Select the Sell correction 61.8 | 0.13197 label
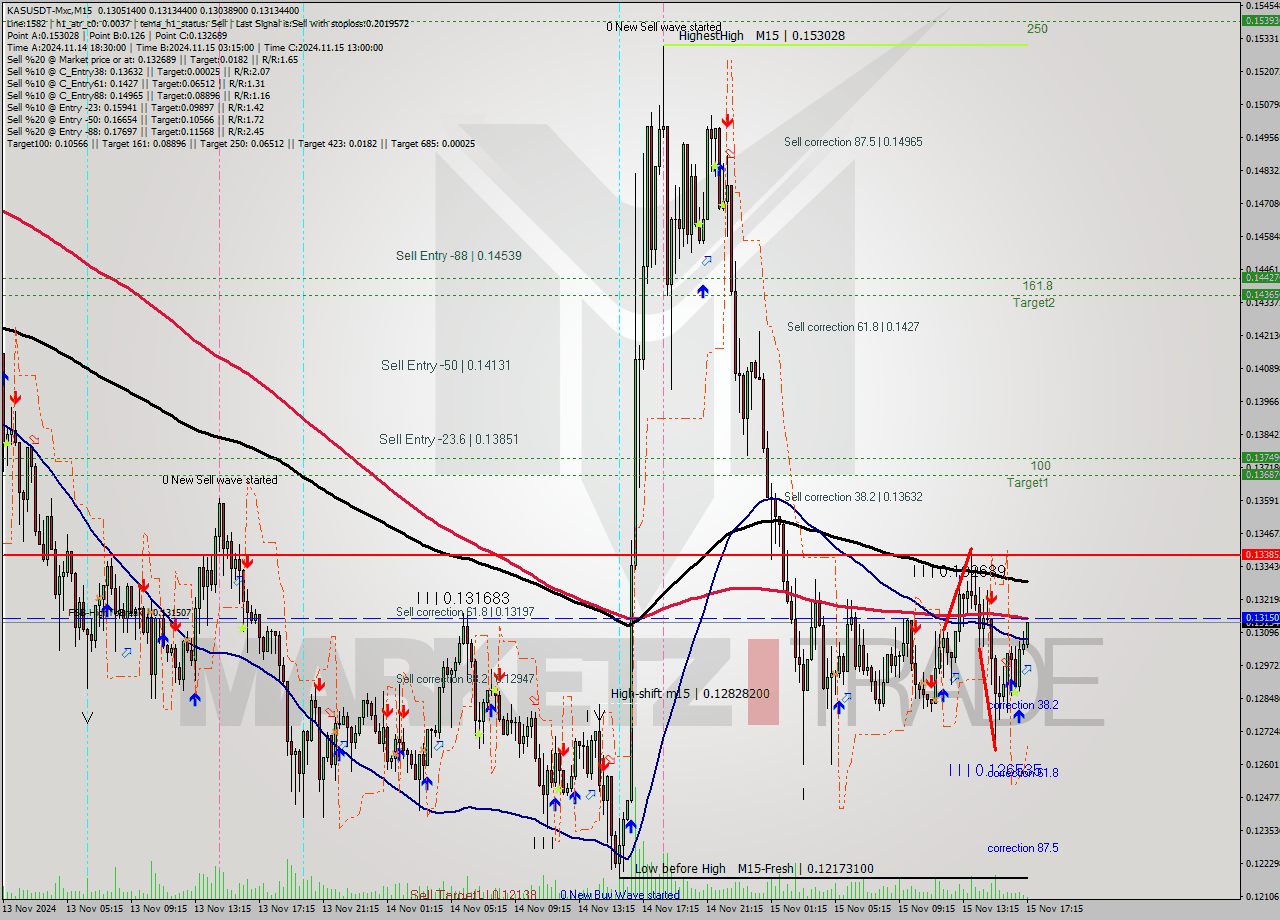This screenshot has width=1280, height=920. [x=465, y=612]
